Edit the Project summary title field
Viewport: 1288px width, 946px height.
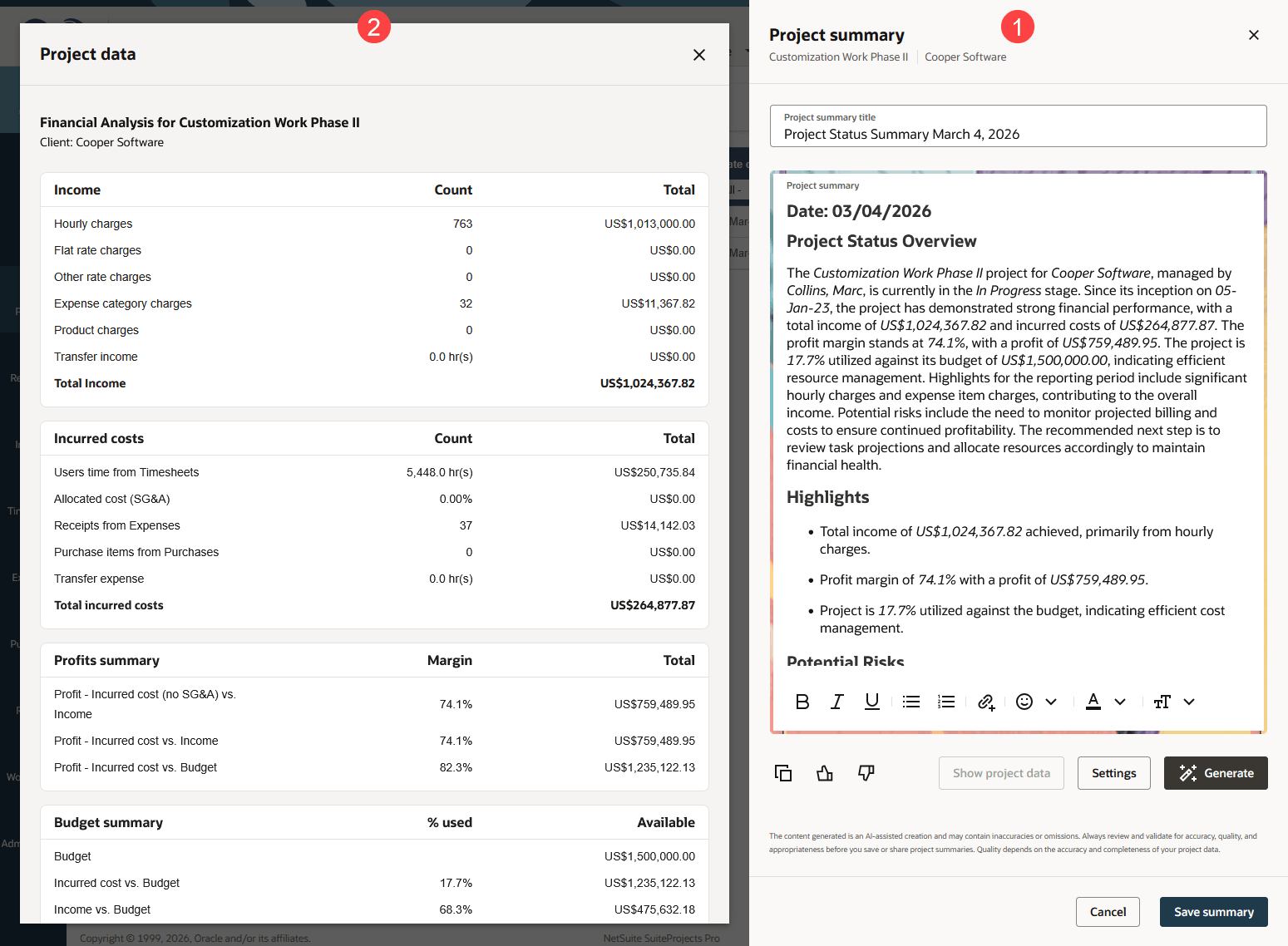tap(1018, 134)
